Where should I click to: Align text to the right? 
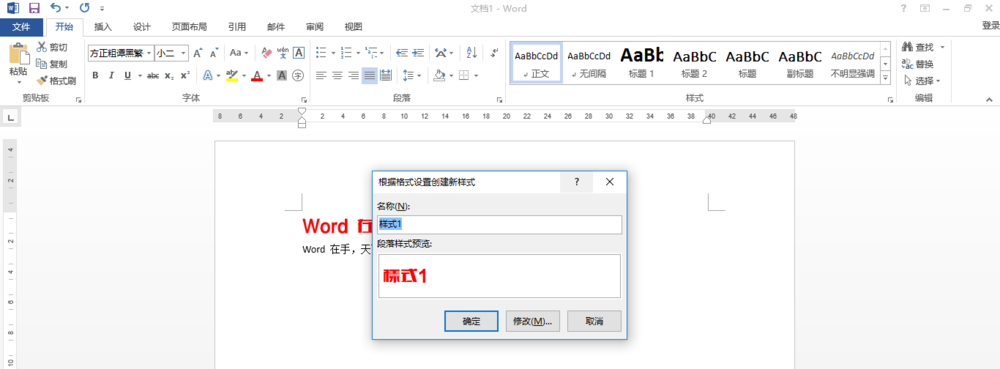tap(353, 76)
